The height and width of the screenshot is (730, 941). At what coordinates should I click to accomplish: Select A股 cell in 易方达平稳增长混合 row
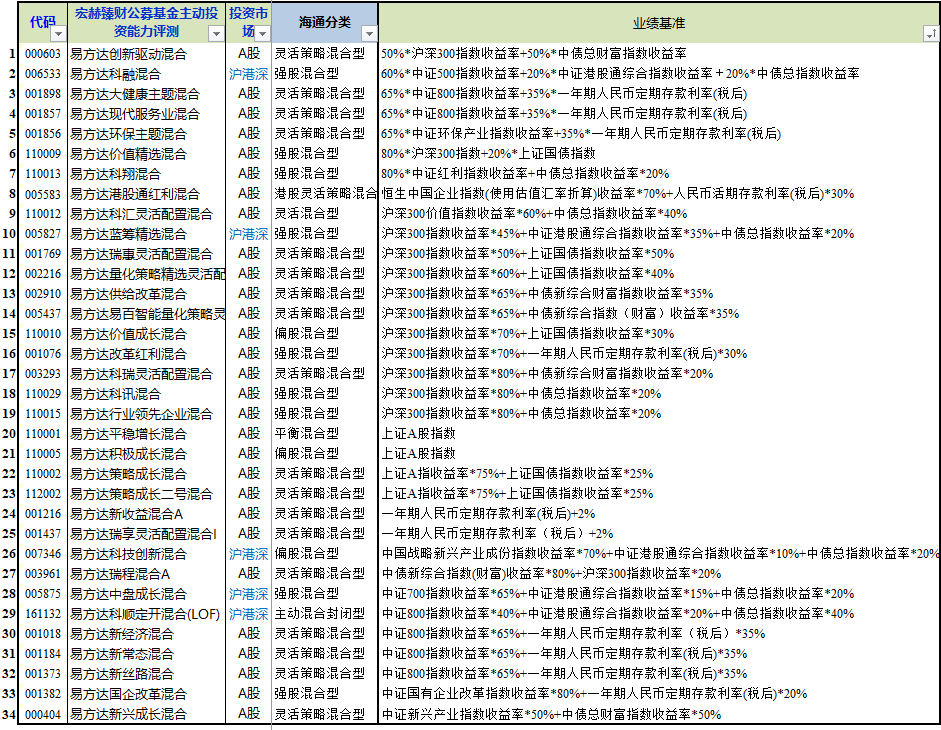[x=248, y=433]
